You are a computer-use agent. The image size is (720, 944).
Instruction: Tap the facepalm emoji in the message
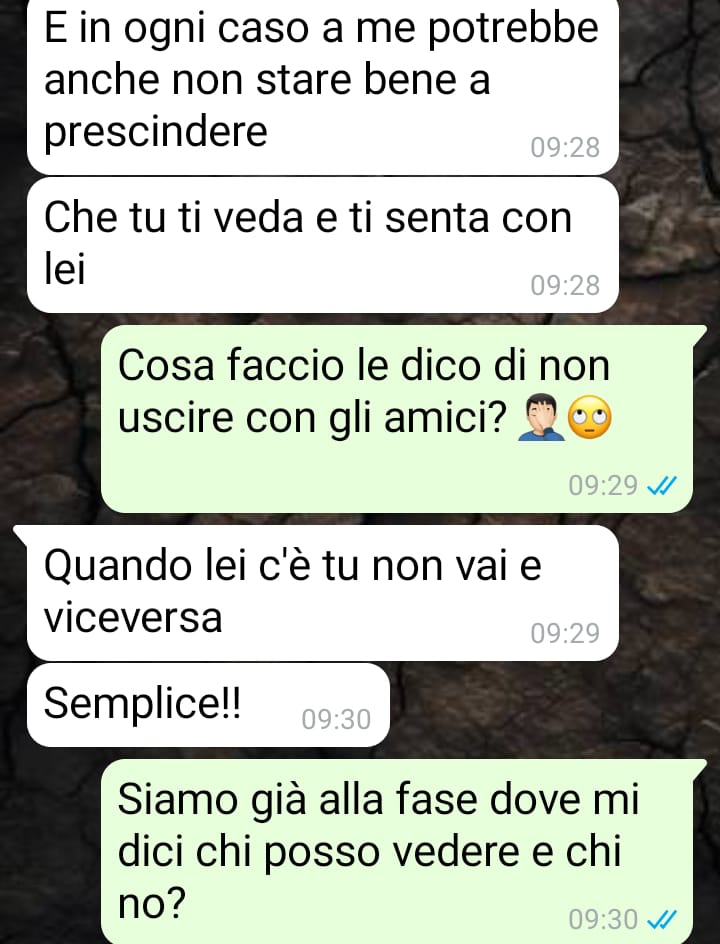(x=541, y=419)
